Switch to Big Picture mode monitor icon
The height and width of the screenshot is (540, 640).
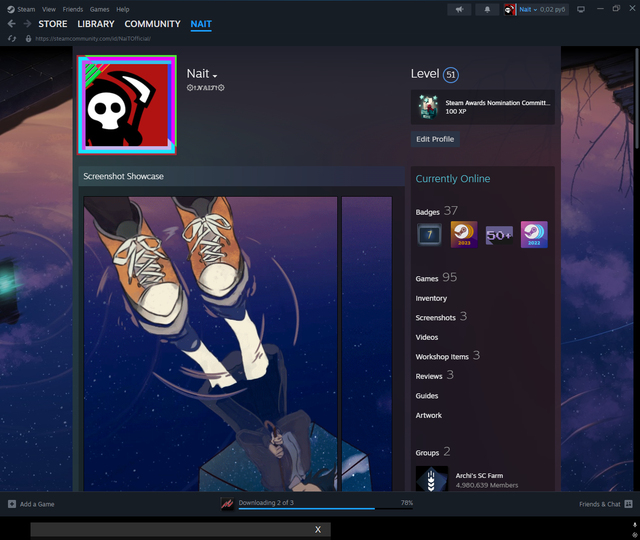click(x=581, y=9)
